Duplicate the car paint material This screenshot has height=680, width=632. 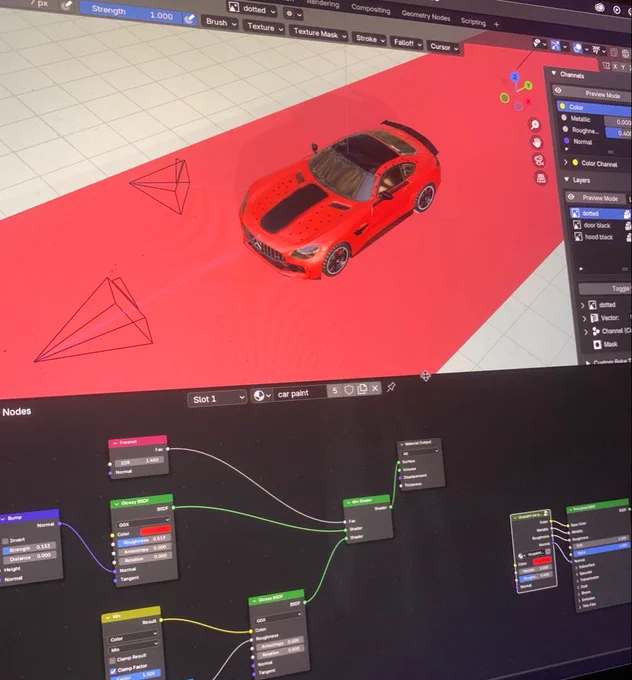[362, 389]
